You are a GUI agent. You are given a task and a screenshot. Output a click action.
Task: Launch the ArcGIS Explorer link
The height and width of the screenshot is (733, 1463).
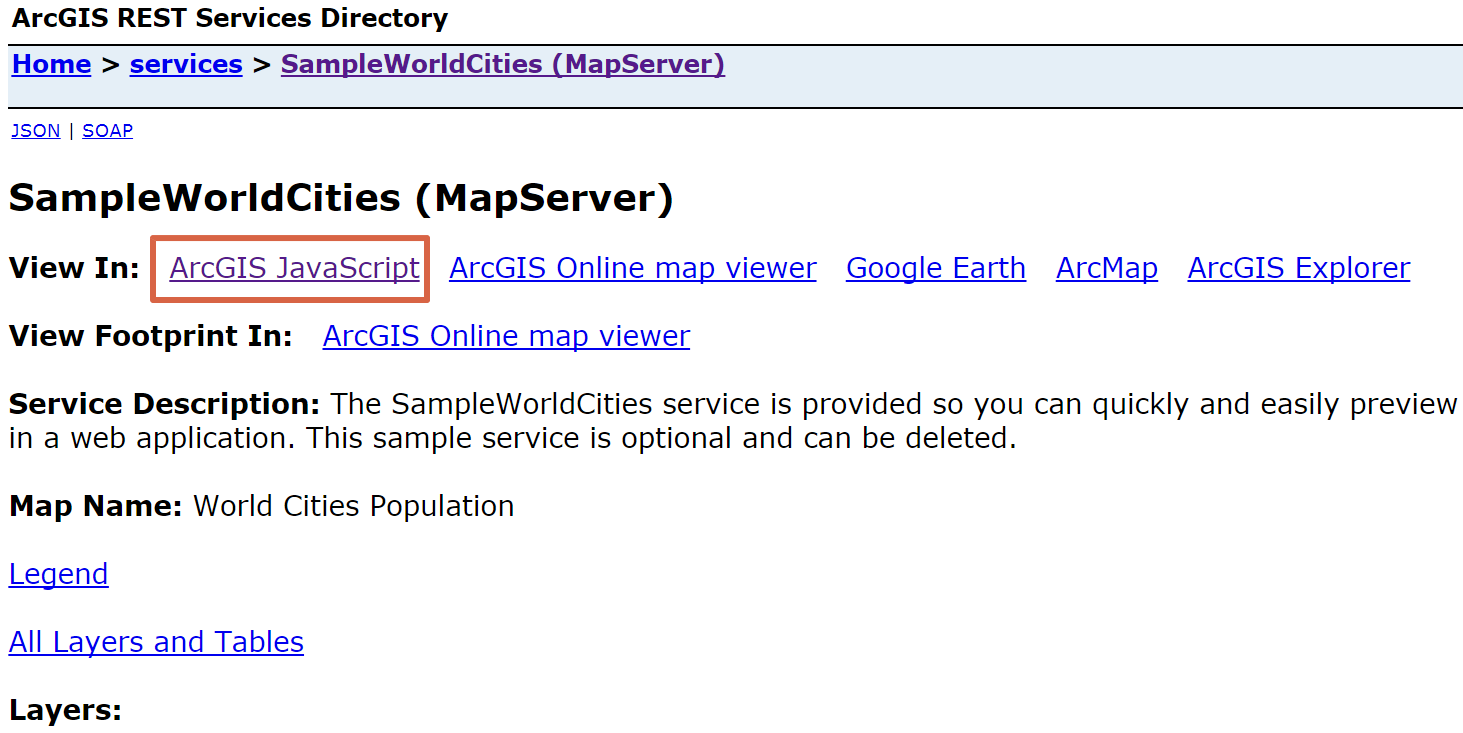(1299, 268)
